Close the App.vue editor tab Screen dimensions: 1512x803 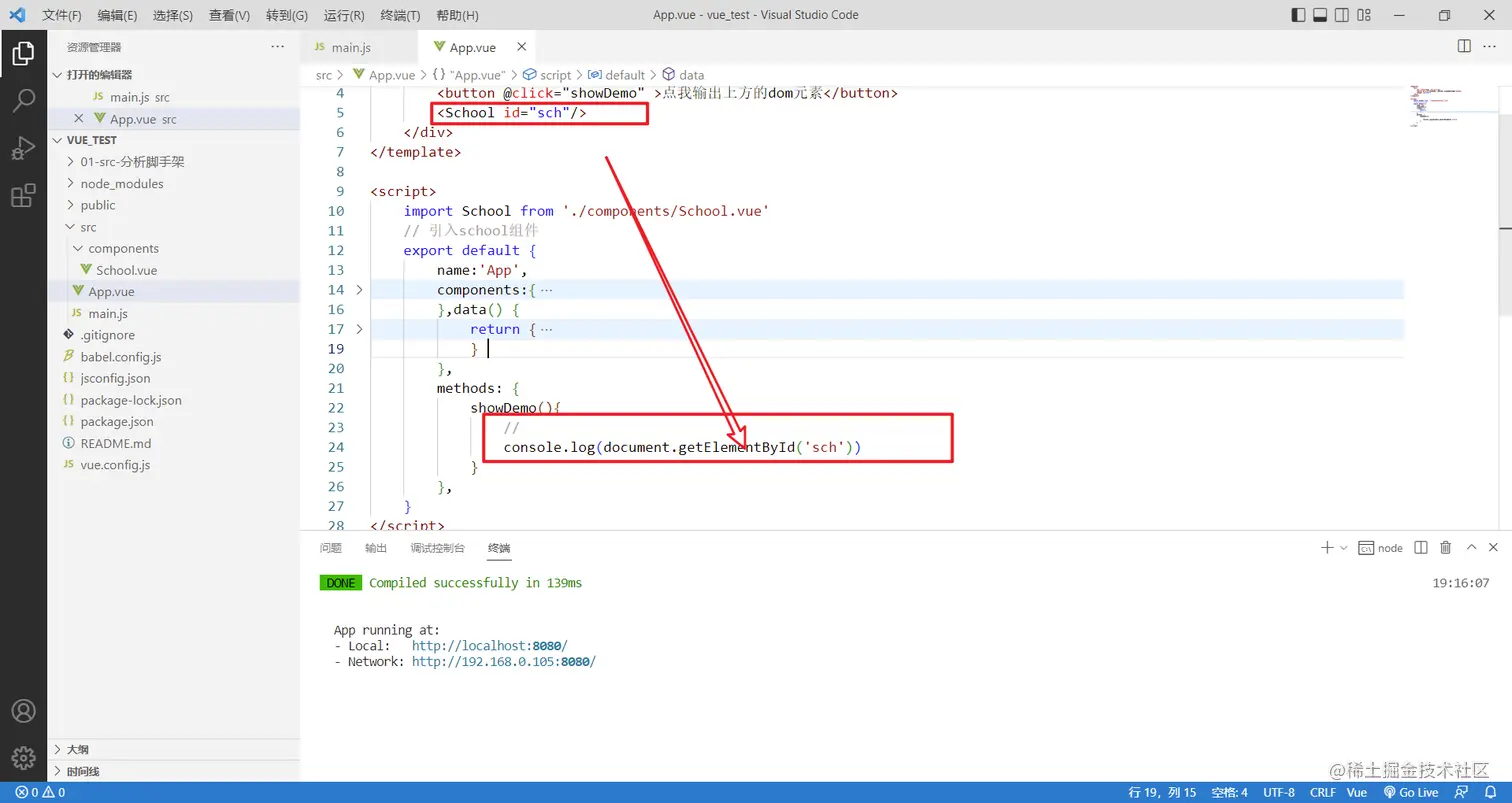(x=520, y=47)
